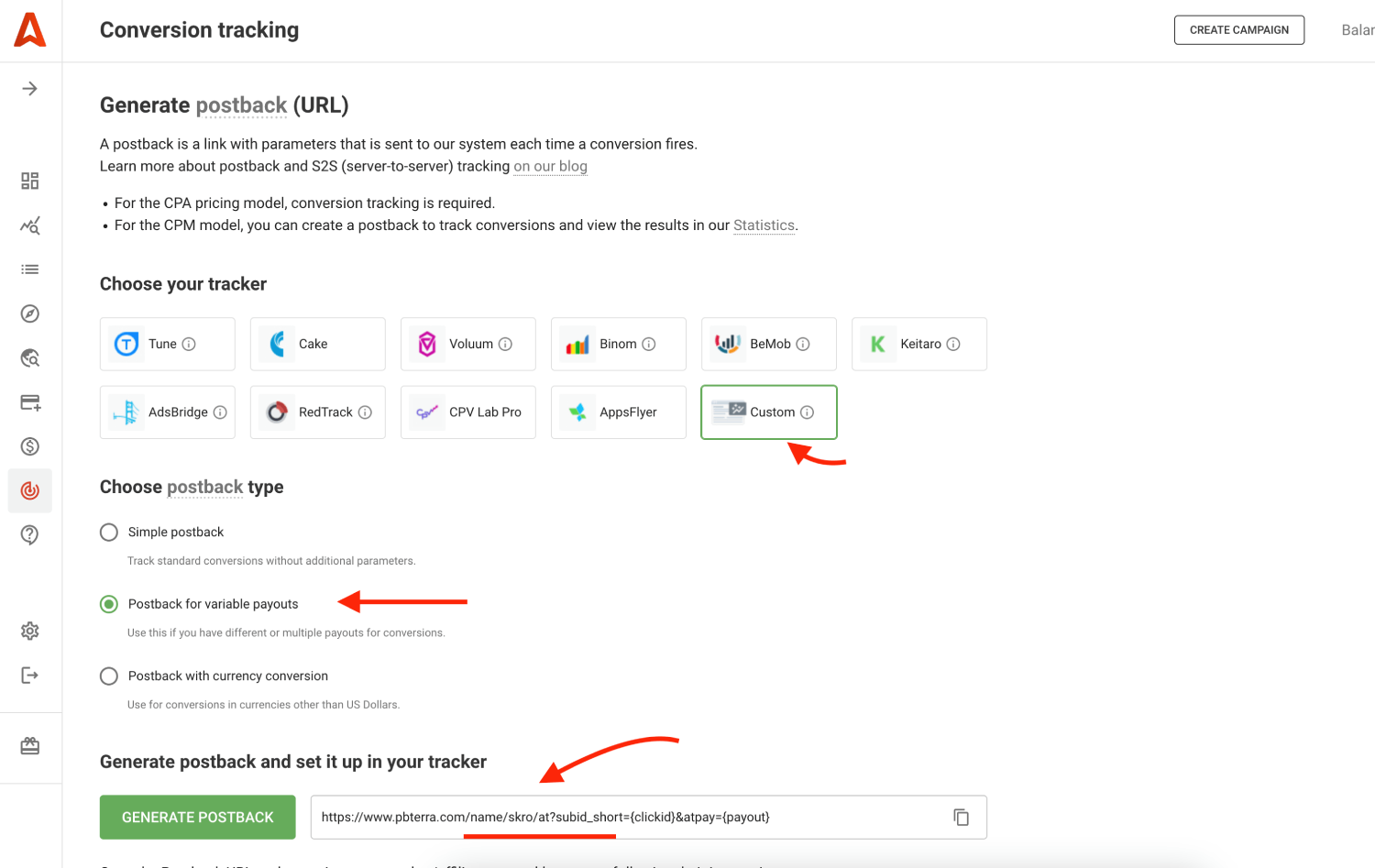Click the Adsterra logo icon
1375x868 pixels.
tap(30, 30)
